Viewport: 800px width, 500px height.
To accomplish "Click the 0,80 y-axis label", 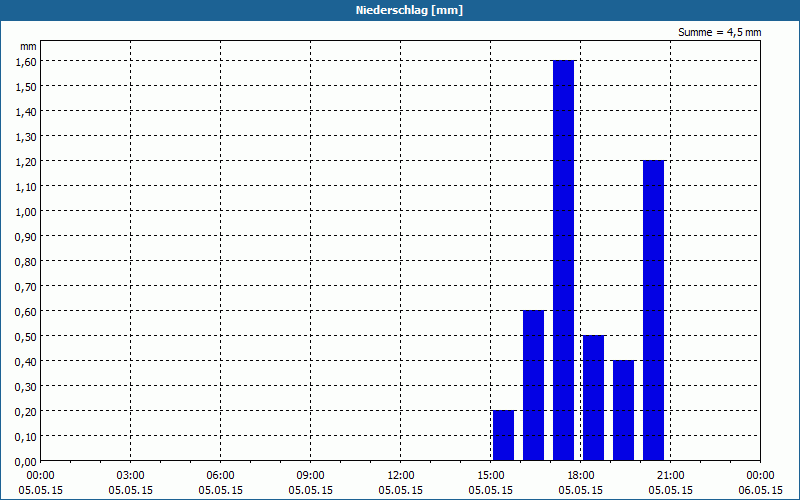I will click(x=26, y=262).
